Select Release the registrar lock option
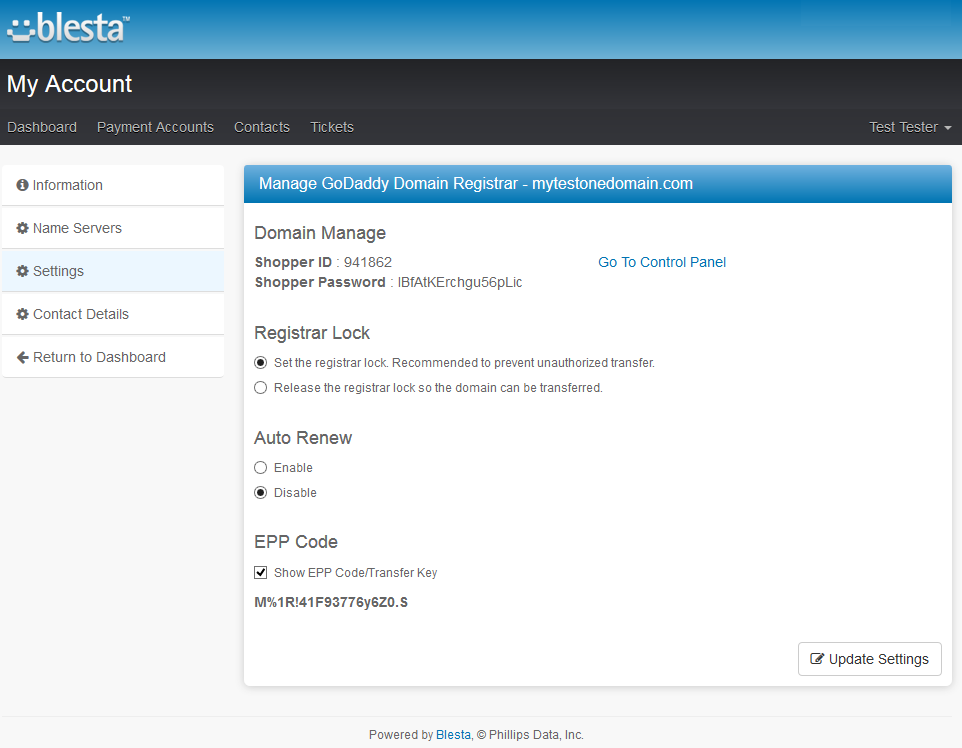The height and width of the screenshot is (748, 962). [x=261, y=388]
